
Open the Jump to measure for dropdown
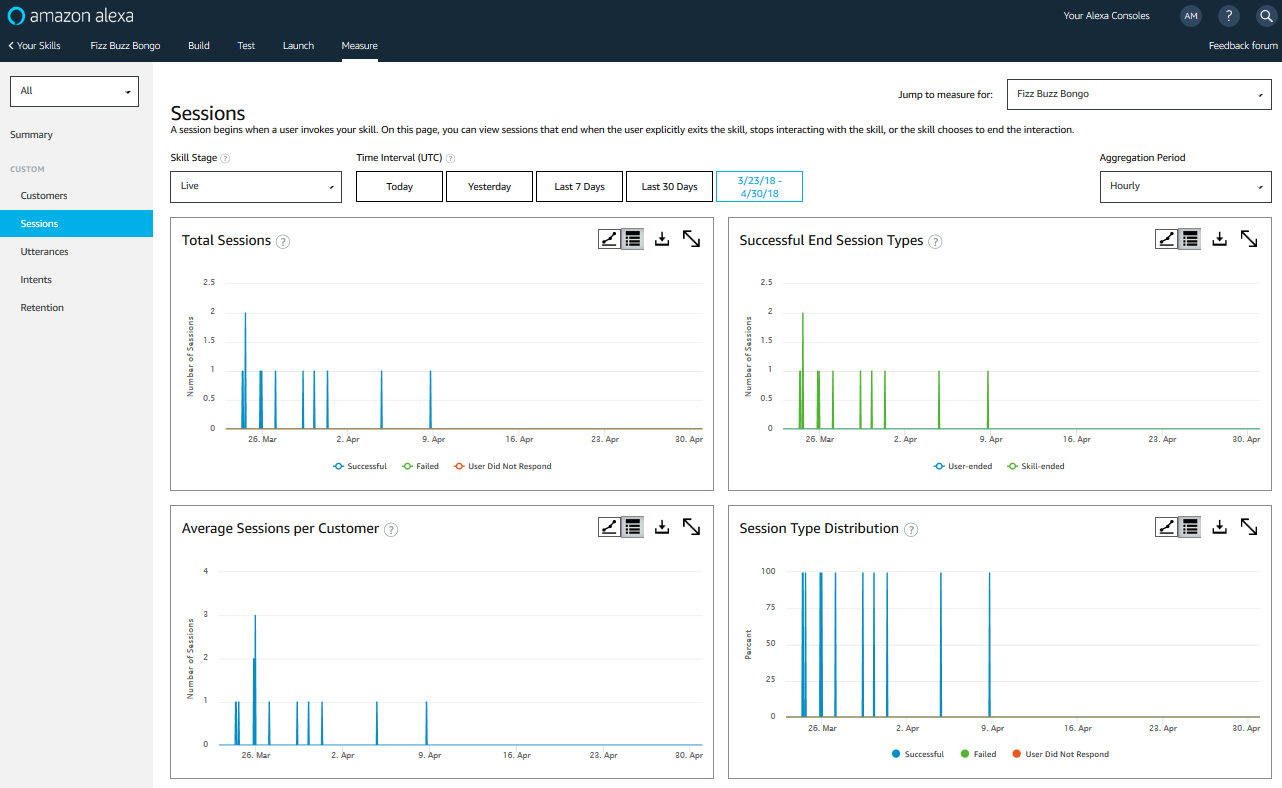point(1138,94)
